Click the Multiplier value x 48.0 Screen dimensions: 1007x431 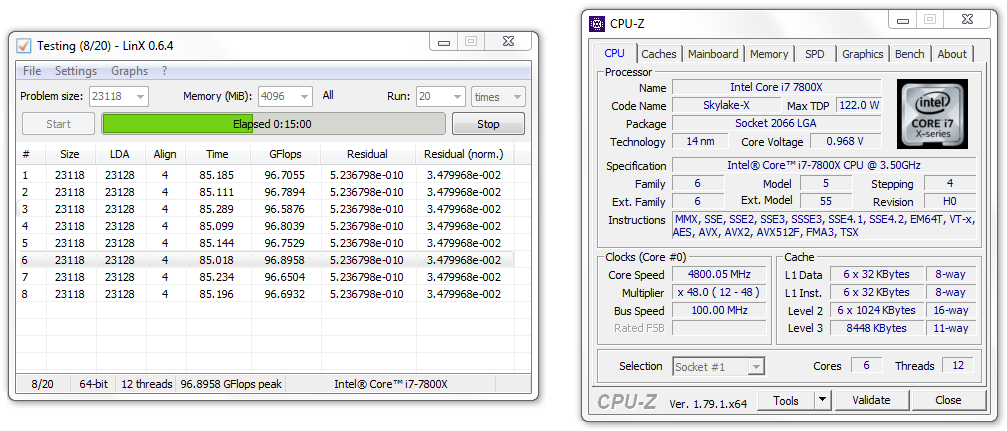(x=719, y=292)
